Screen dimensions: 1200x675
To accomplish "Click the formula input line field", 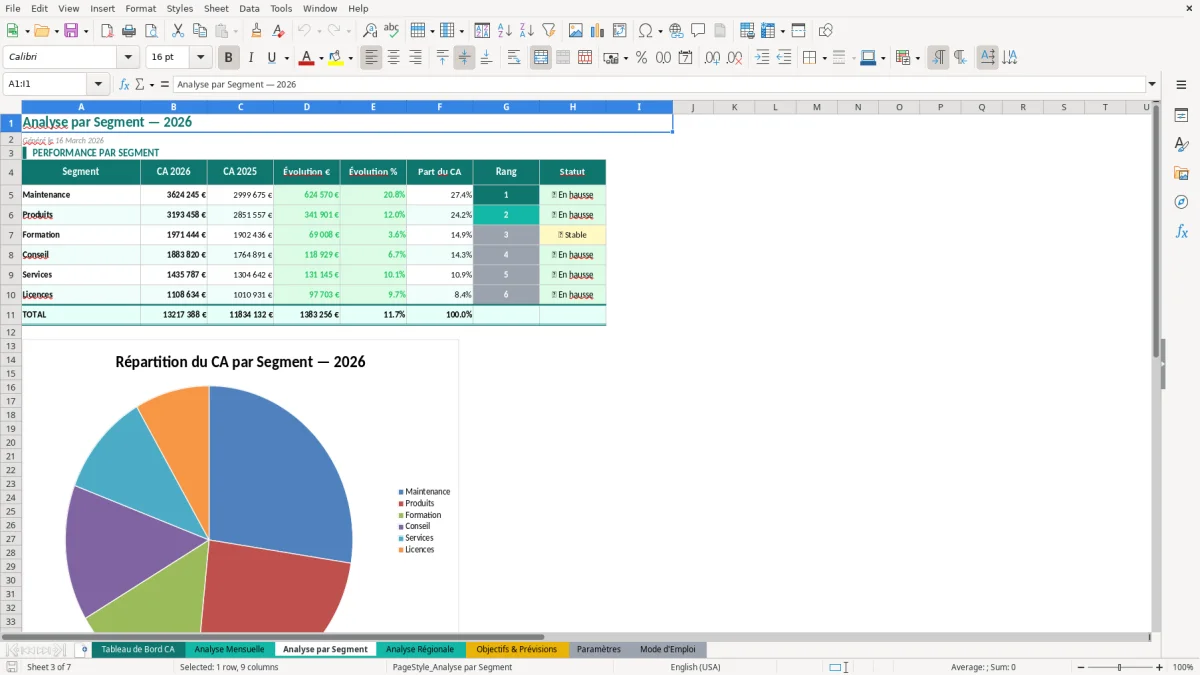I will 657,85.
